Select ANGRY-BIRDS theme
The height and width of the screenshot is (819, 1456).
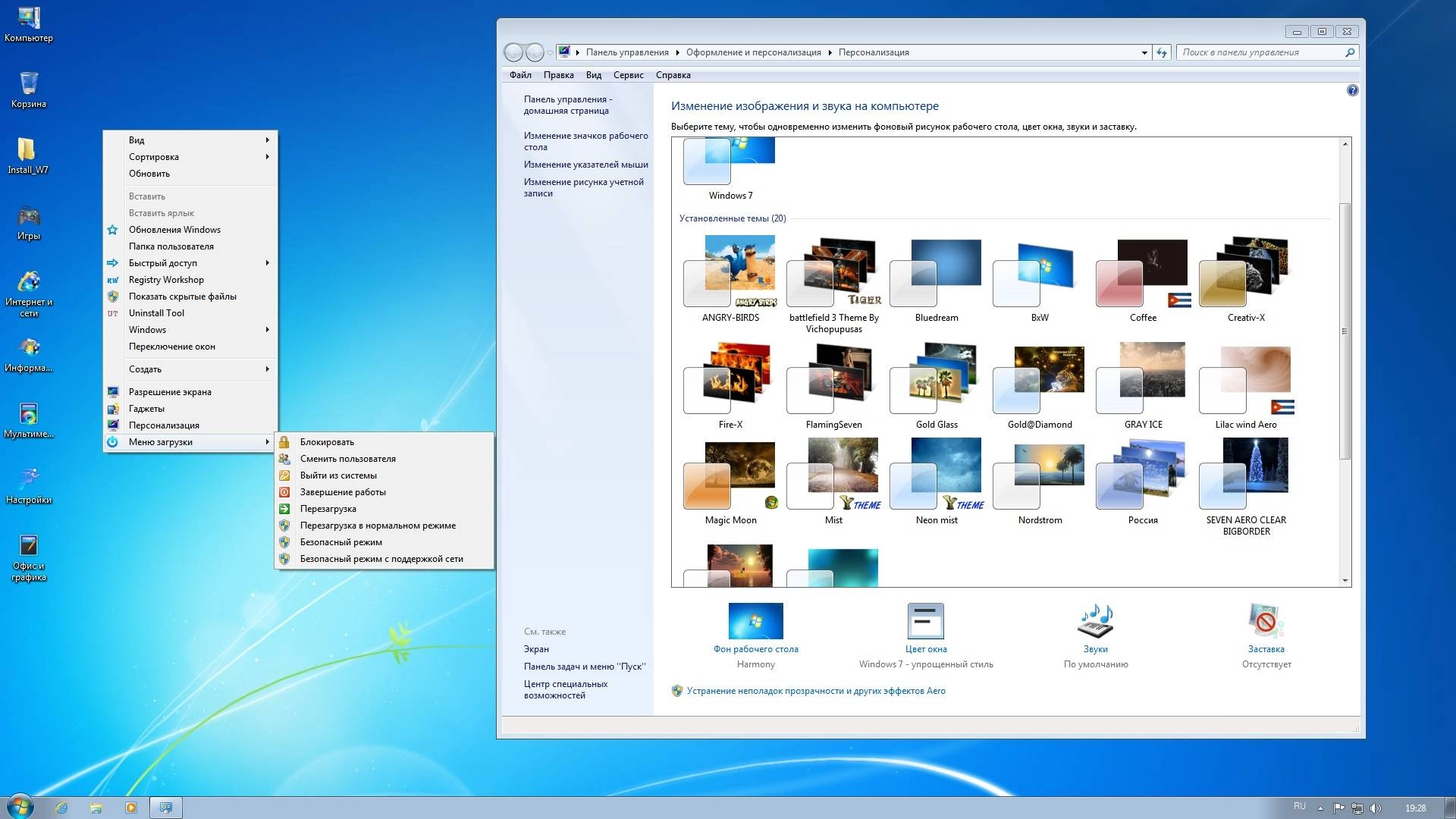(730, 278)
